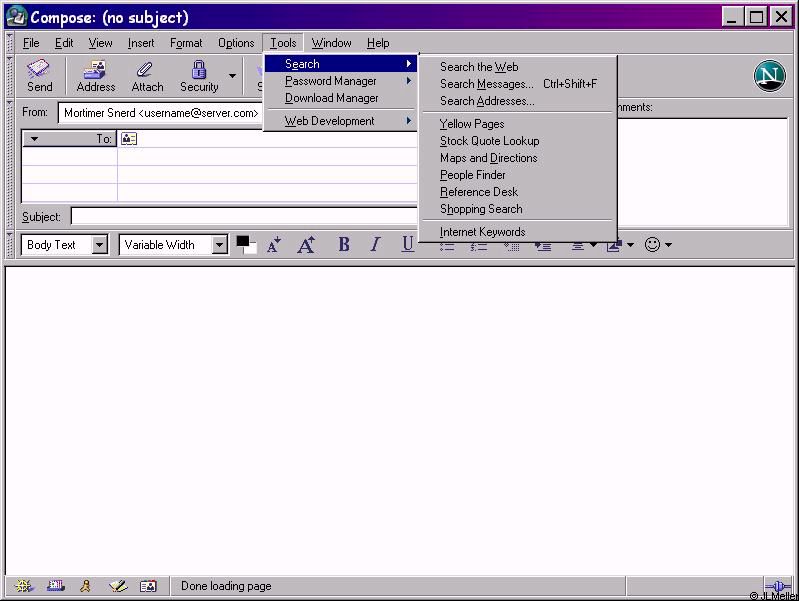Choose Search the Web
799x601 pixels.
[x=518, y=67]
